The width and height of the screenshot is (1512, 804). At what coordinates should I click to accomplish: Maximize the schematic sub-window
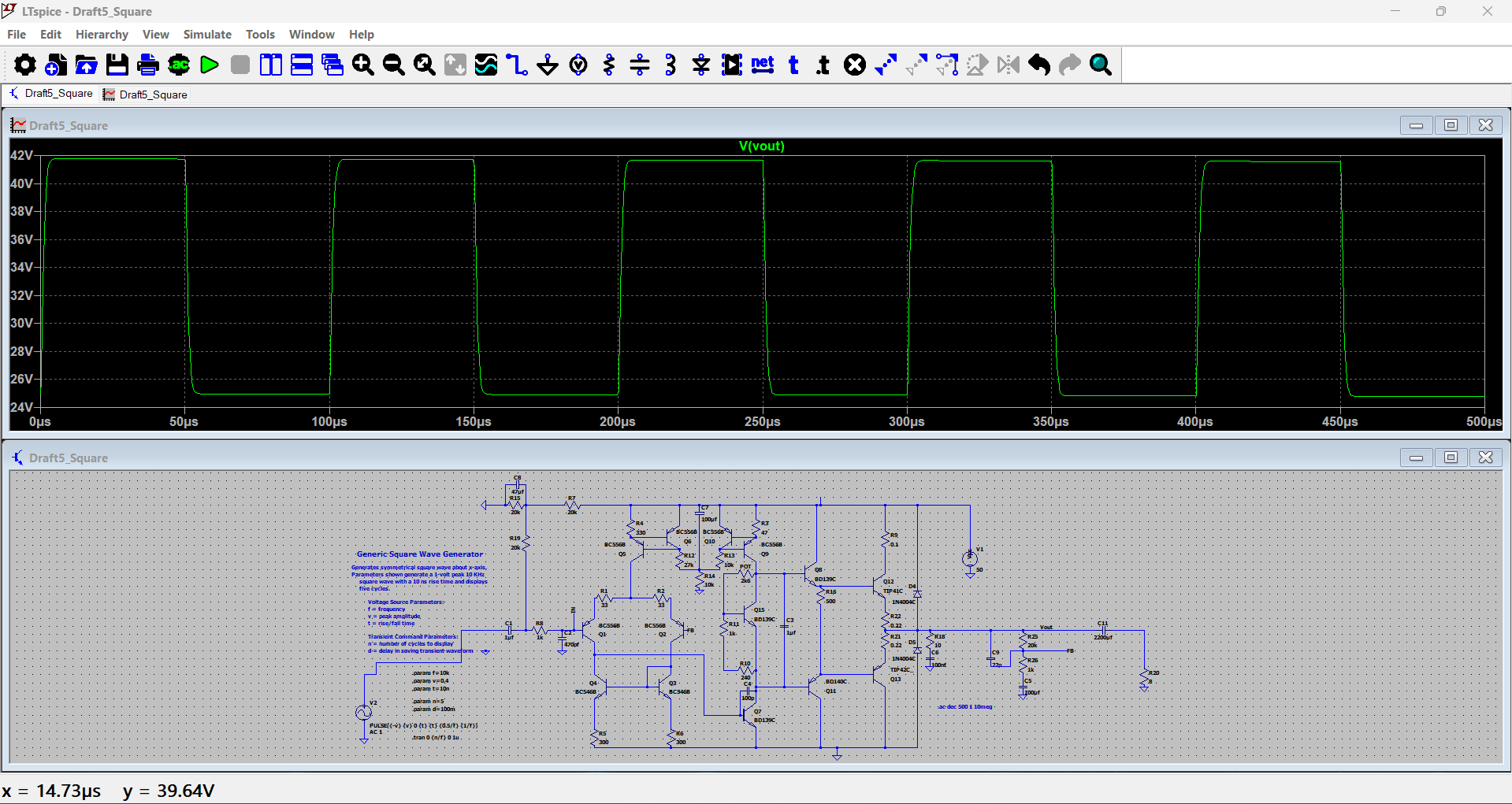pyautogui.click(x=1451, y=458)
